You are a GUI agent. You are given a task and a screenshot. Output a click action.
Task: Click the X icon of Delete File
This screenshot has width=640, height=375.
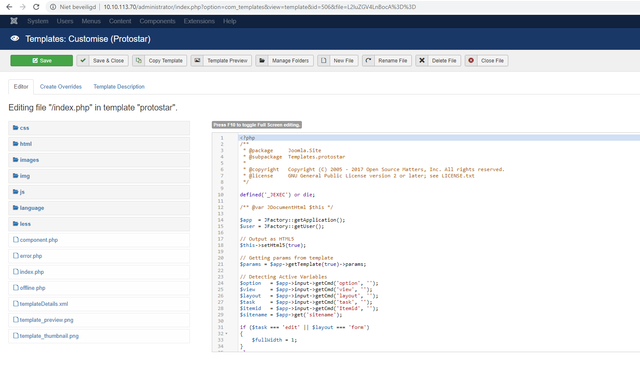coord(422,60)
